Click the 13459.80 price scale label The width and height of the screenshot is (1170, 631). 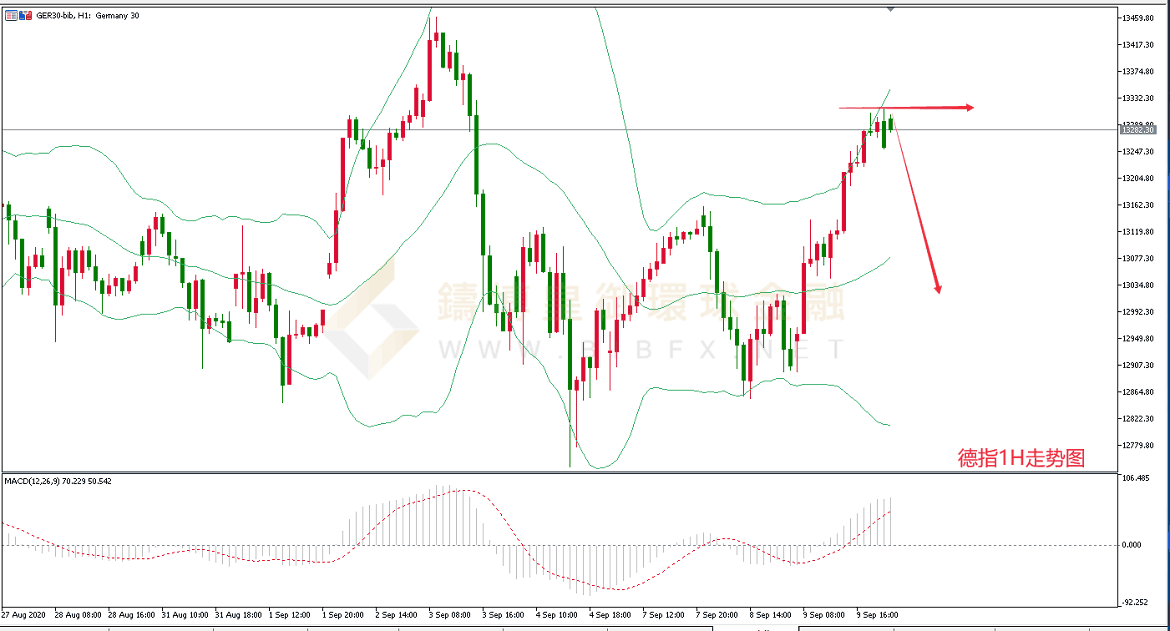(1140, 19)
